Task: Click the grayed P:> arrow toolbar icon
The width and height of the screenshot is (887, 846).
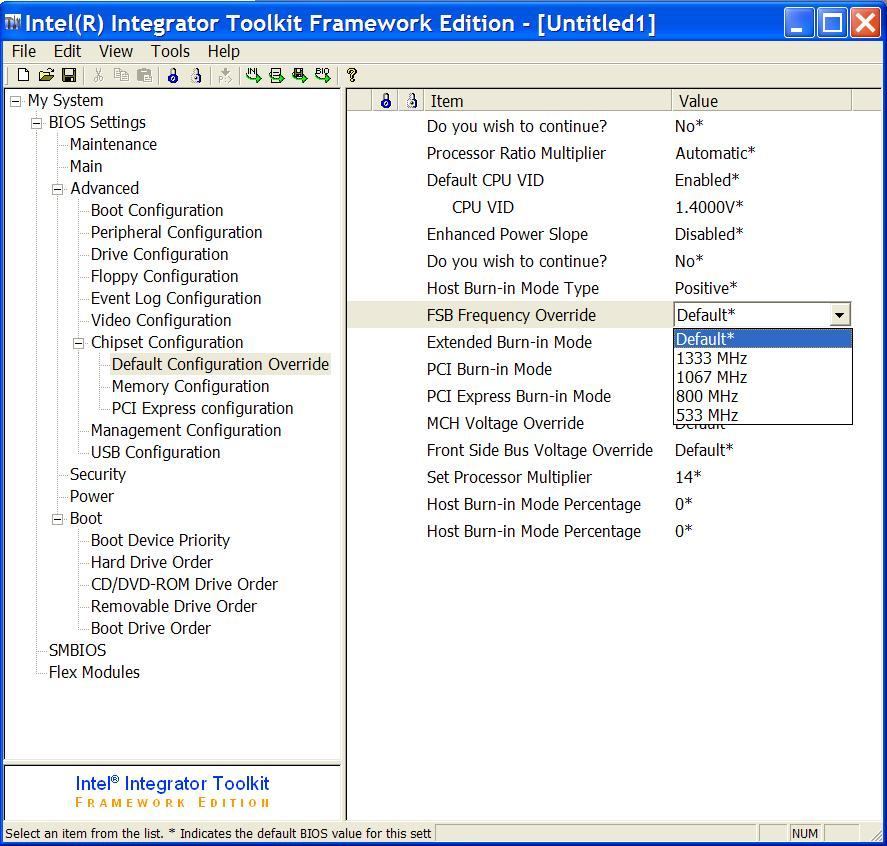Action: tap(225, 75)
